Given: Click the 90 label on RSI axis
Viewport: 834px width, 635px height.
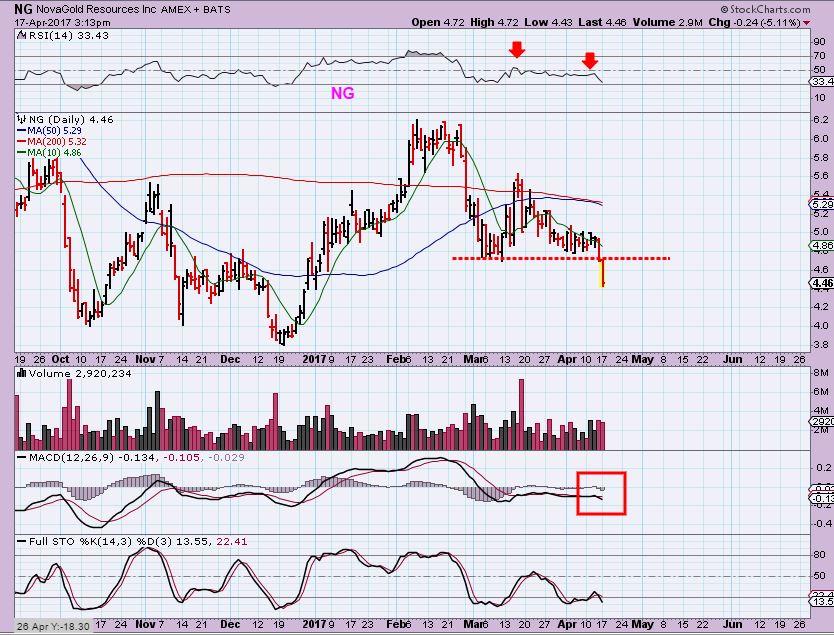Looking at the screenshot, I should pos(819,42).
